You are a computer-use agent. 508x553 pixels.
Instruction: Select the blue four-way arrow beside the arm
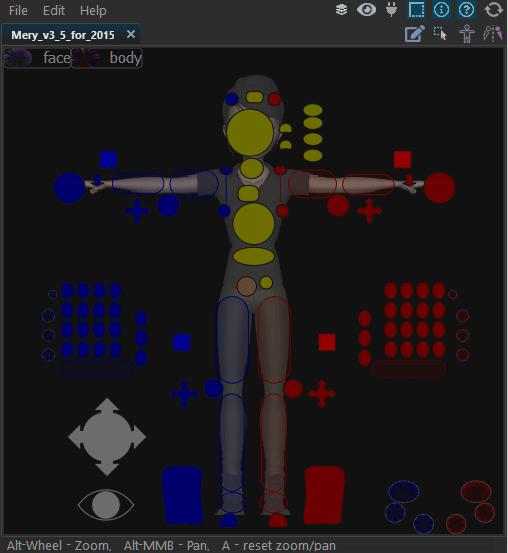tap(137, 211)
